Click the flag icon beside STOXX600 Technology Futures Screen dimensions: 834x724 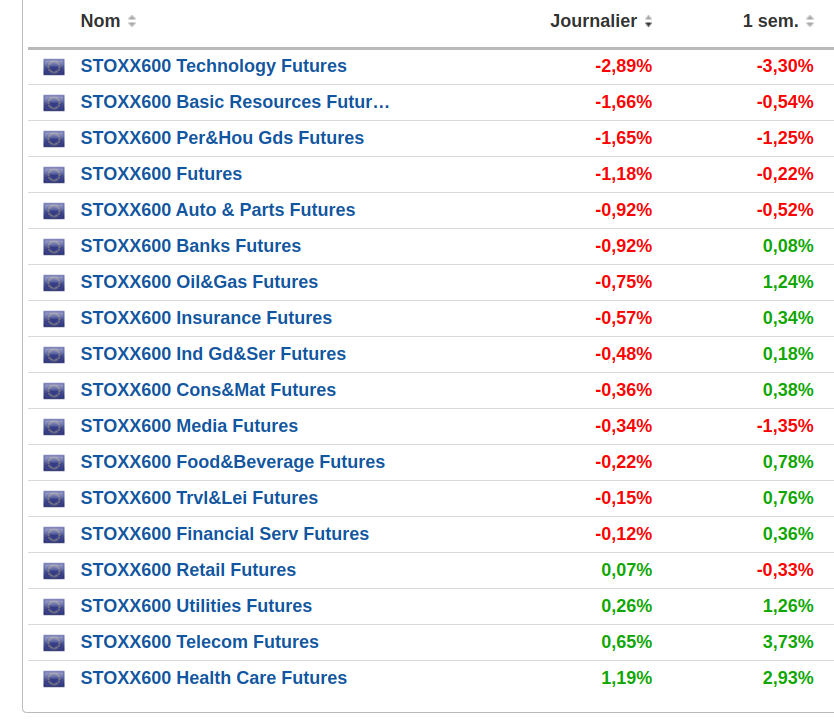click(x=54, y=67)
